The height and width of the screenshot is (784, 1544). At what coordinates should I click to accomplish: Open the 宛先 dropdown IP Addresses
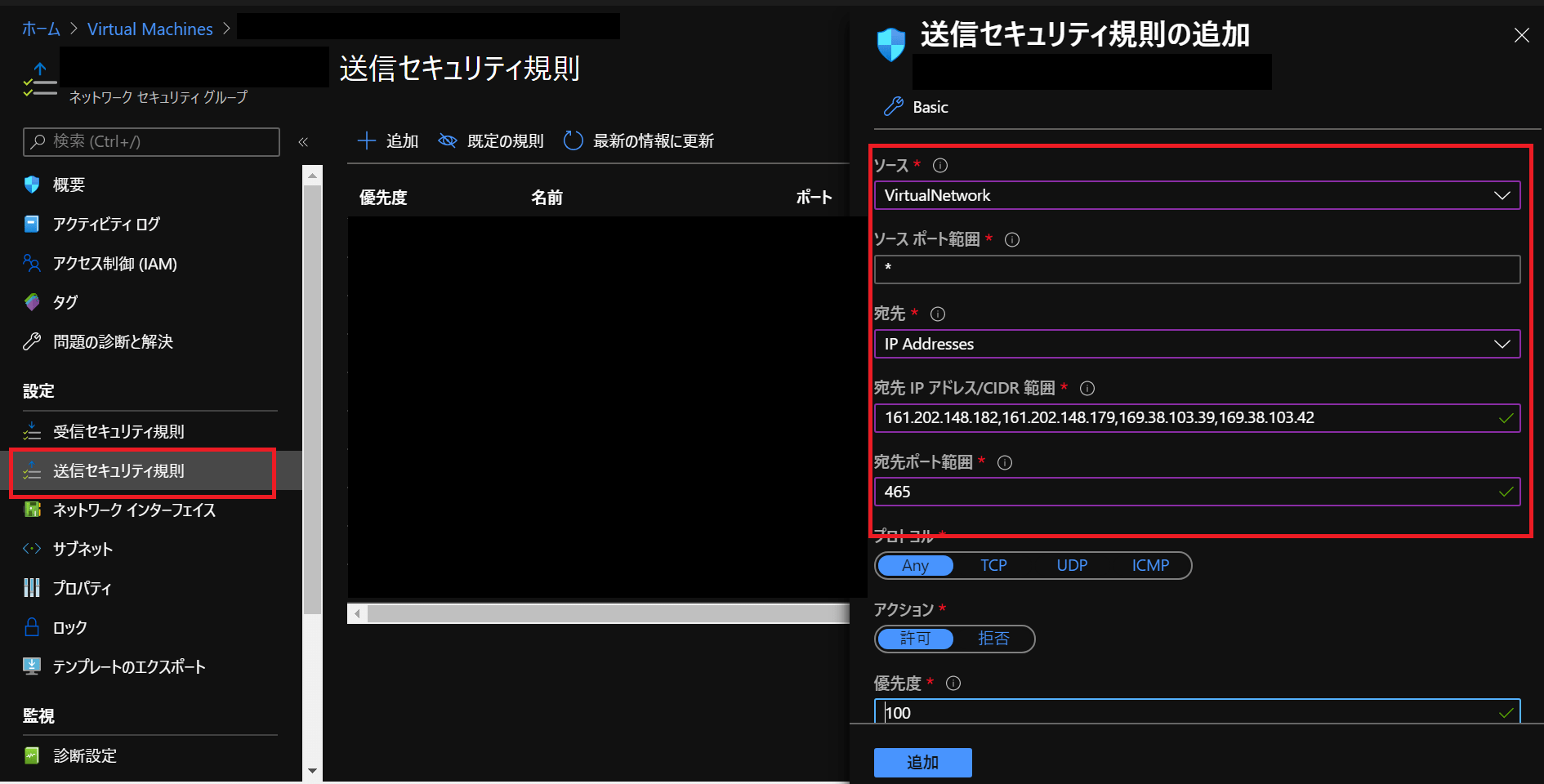[1197, 344]
